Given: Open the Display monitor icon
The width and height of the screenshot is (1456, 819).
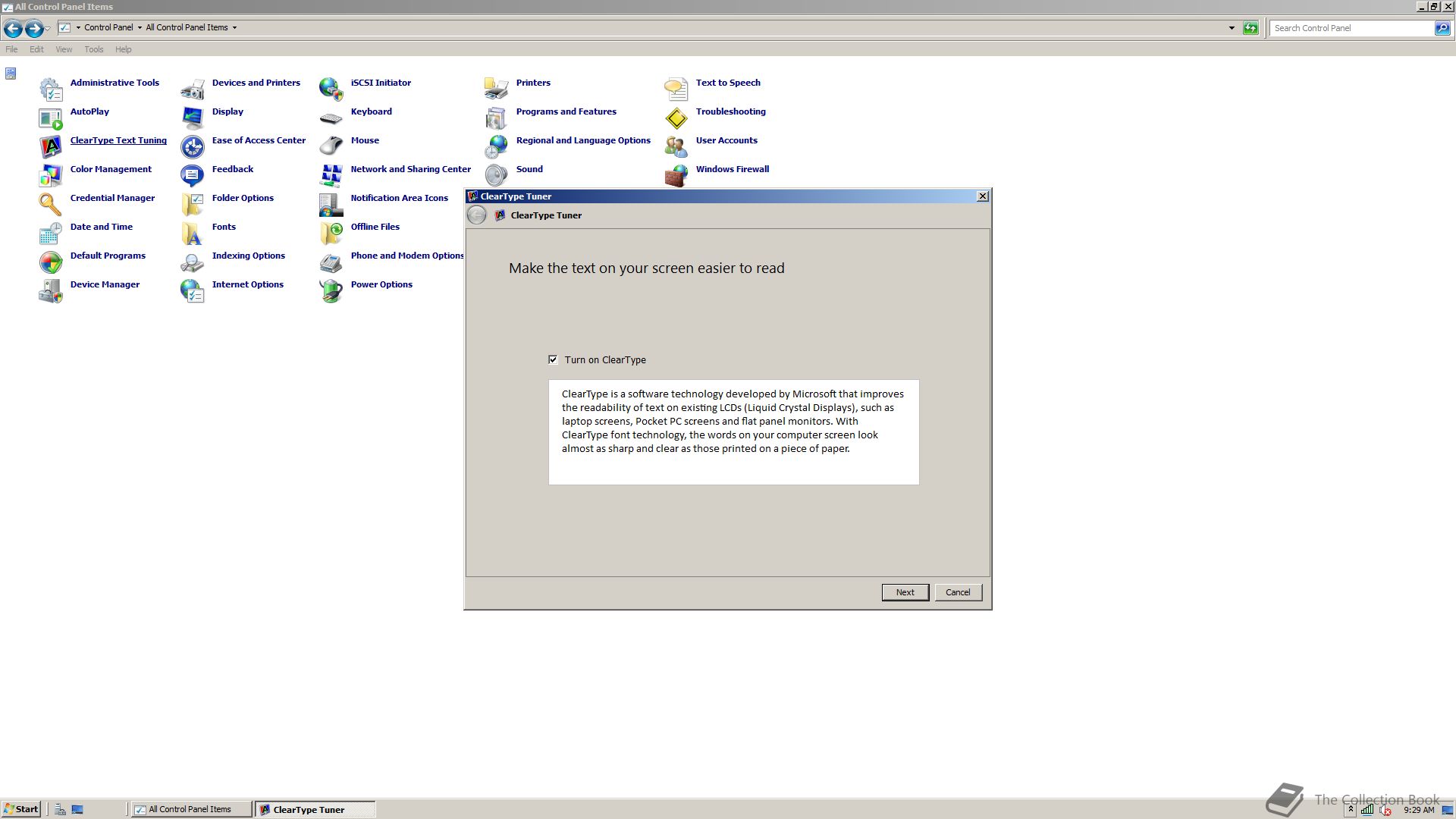Looking at the screenshot, I should 193,118.
